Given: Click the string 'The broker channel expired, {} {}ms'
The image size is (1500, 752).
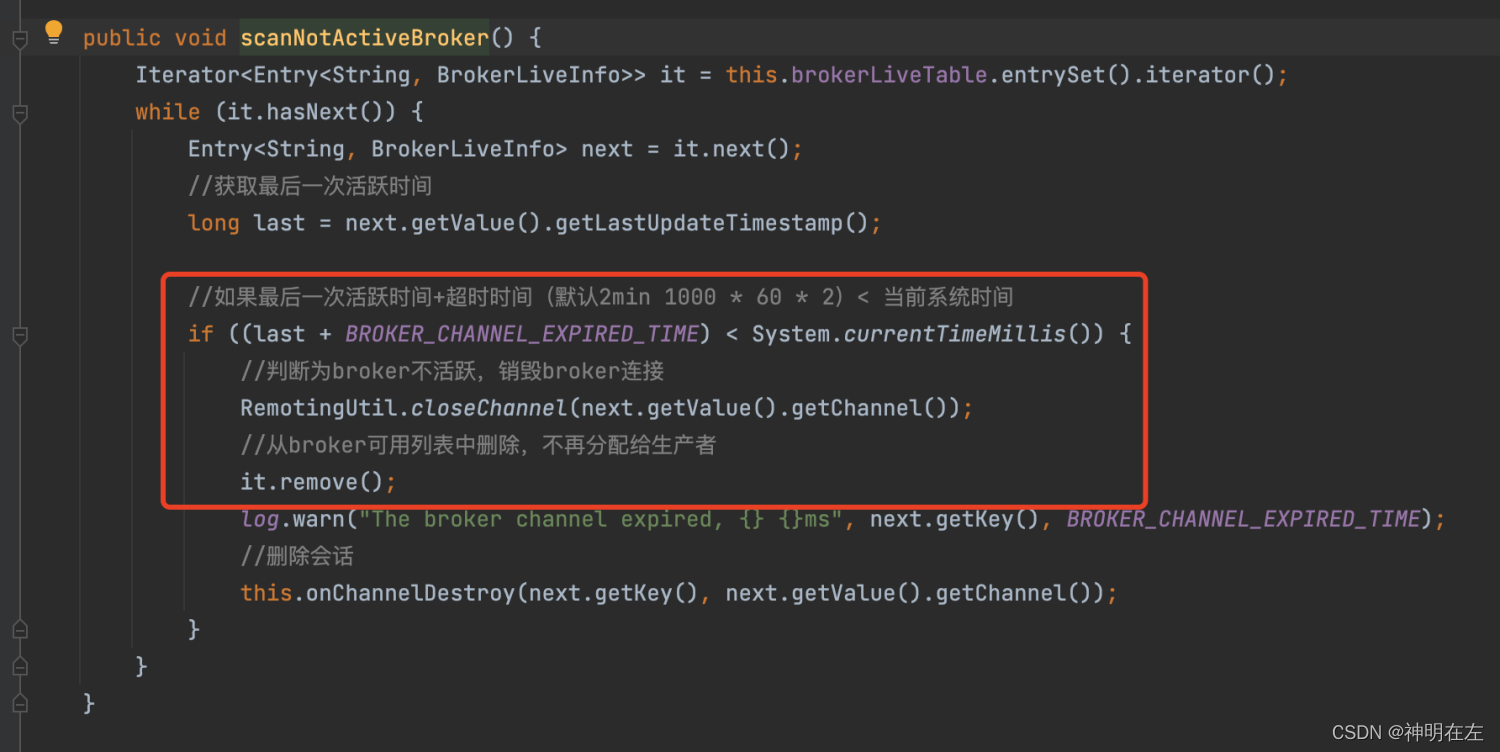Looking at the screenshot, I should 601,519.
